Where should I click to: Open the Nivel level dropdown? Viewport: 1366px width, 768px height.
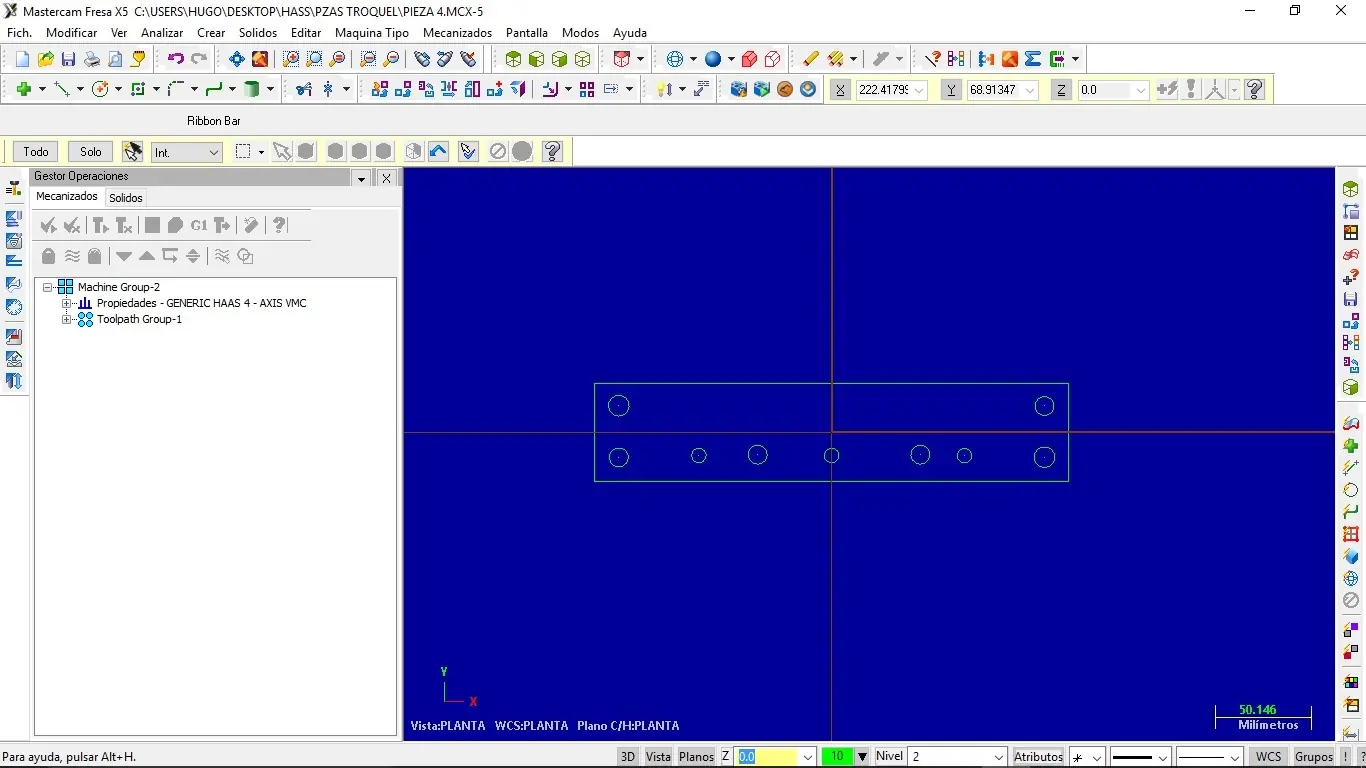[998, 756]
